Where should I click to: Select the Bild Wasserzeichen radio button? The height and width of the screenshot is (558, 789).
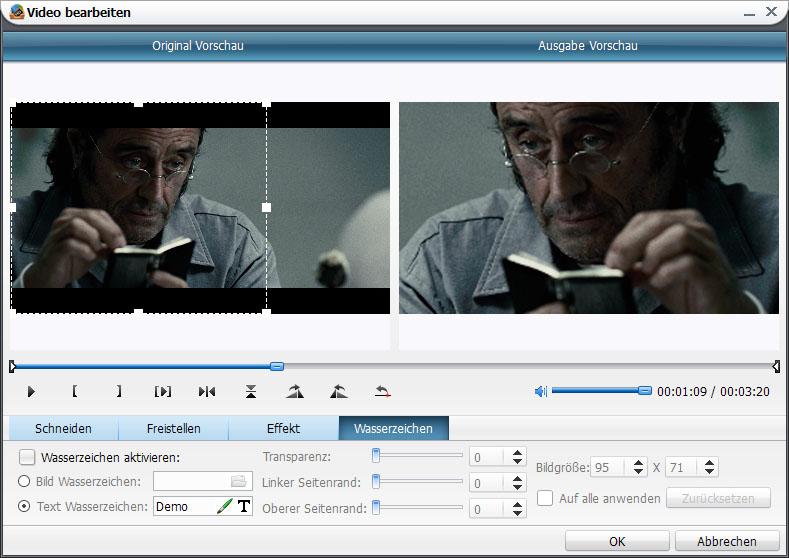point(25,481)
